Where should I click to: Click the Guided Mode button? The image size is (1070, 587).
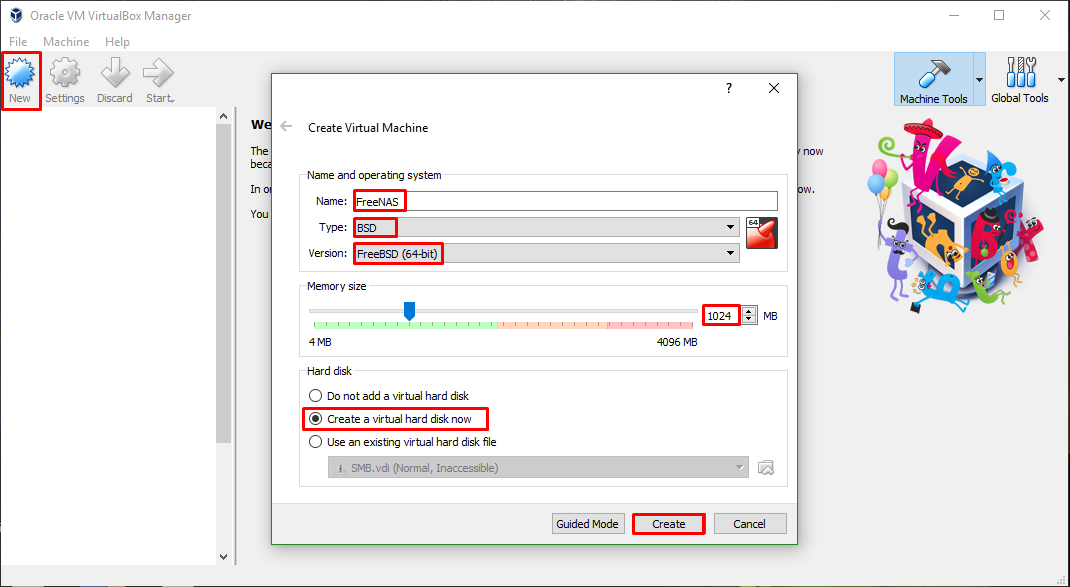tap(588, 524)
